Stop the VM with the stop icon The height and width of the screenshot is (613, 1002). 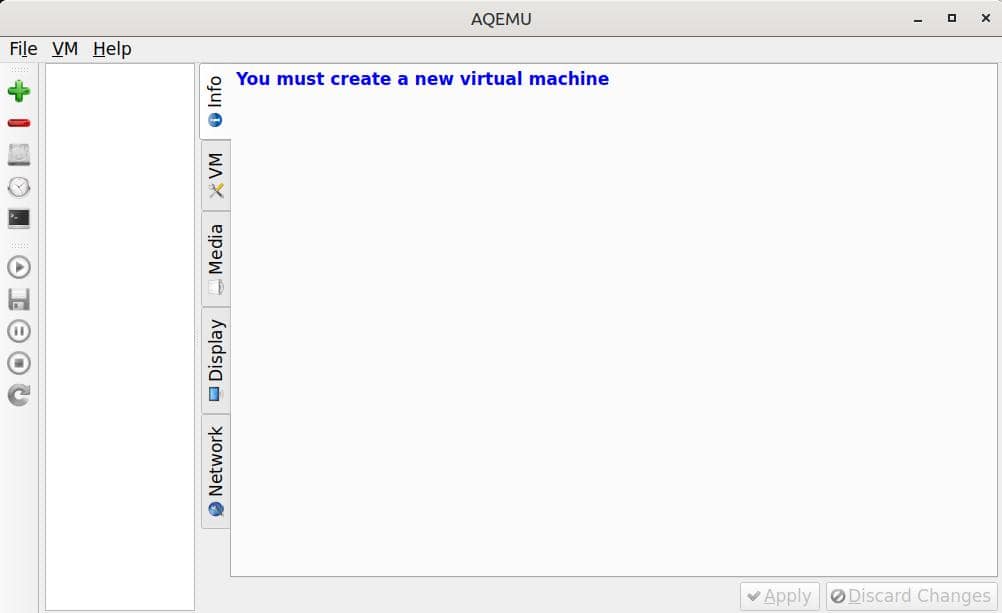click(x=19, y=363)
